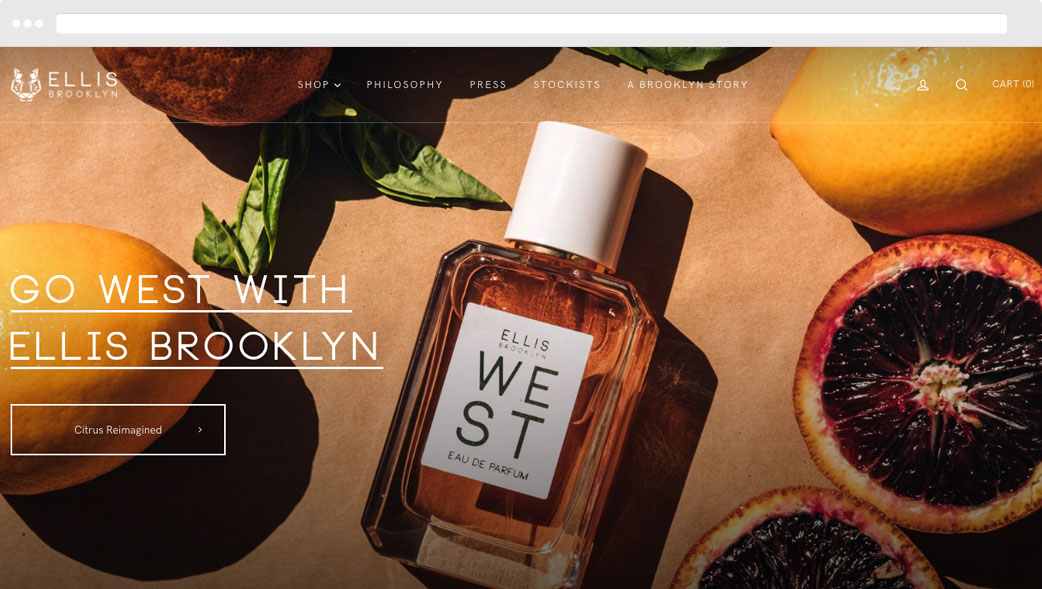Screen dimensions: 1042x589
Task: Click the arrow inside Citrus Reimagined button
Action: (x=200, y=429)
